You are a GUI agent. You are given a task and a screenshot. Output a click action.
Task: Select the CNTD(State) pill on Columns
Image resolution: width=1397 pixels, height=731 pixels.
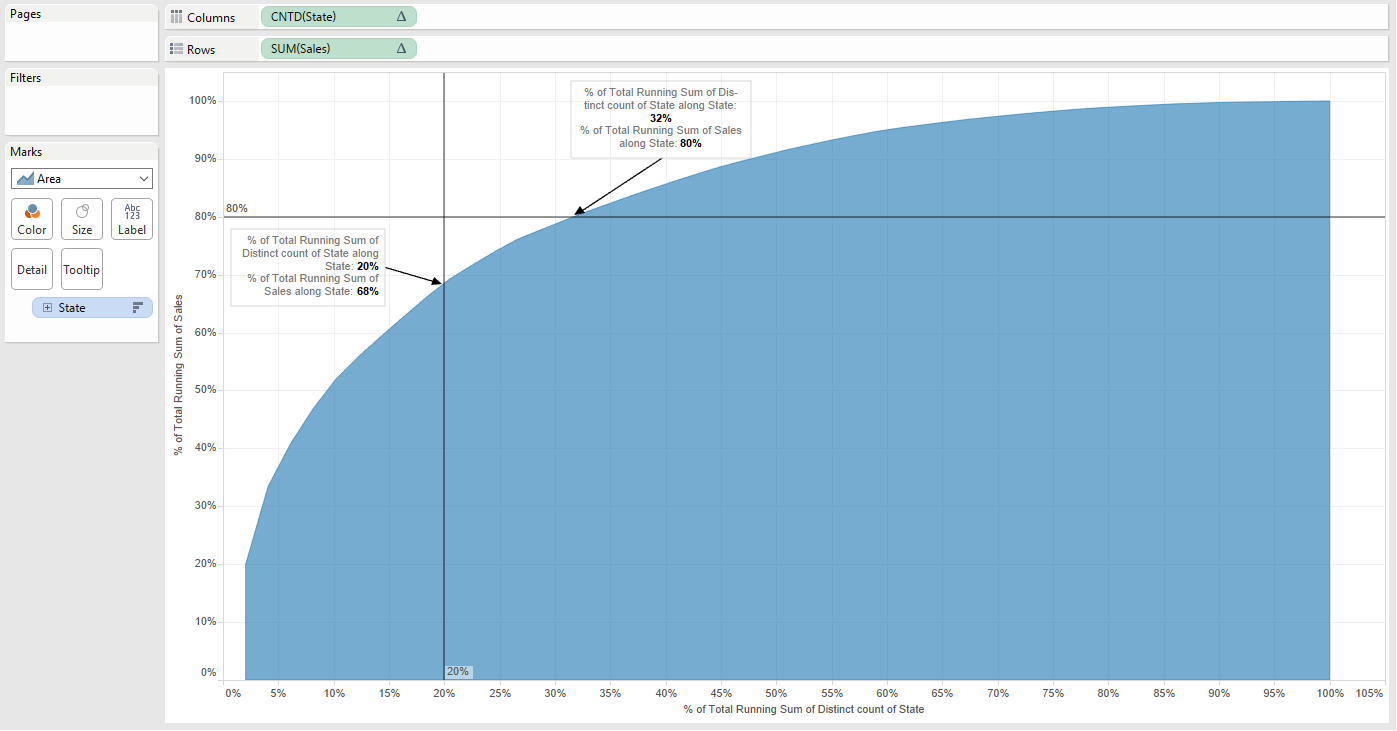[338, 17]
